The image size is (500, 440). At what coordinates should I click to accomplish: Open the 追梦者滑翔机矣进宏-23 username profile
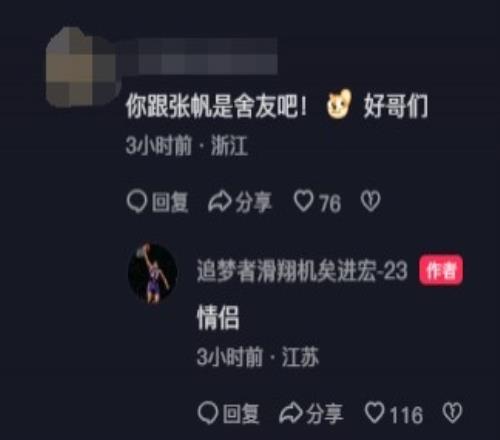[x=302, y=271]
